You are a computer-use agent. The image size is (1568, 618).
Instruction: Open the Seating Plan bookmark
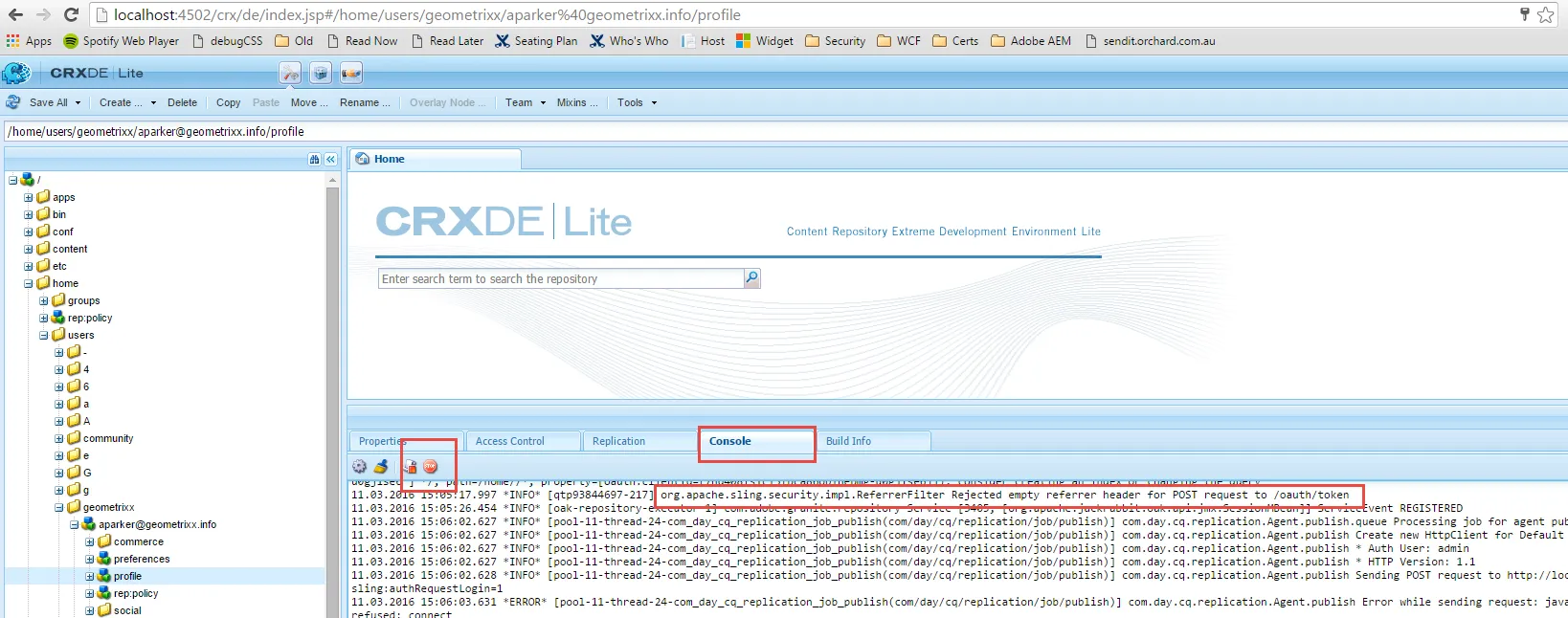[536, 41]
